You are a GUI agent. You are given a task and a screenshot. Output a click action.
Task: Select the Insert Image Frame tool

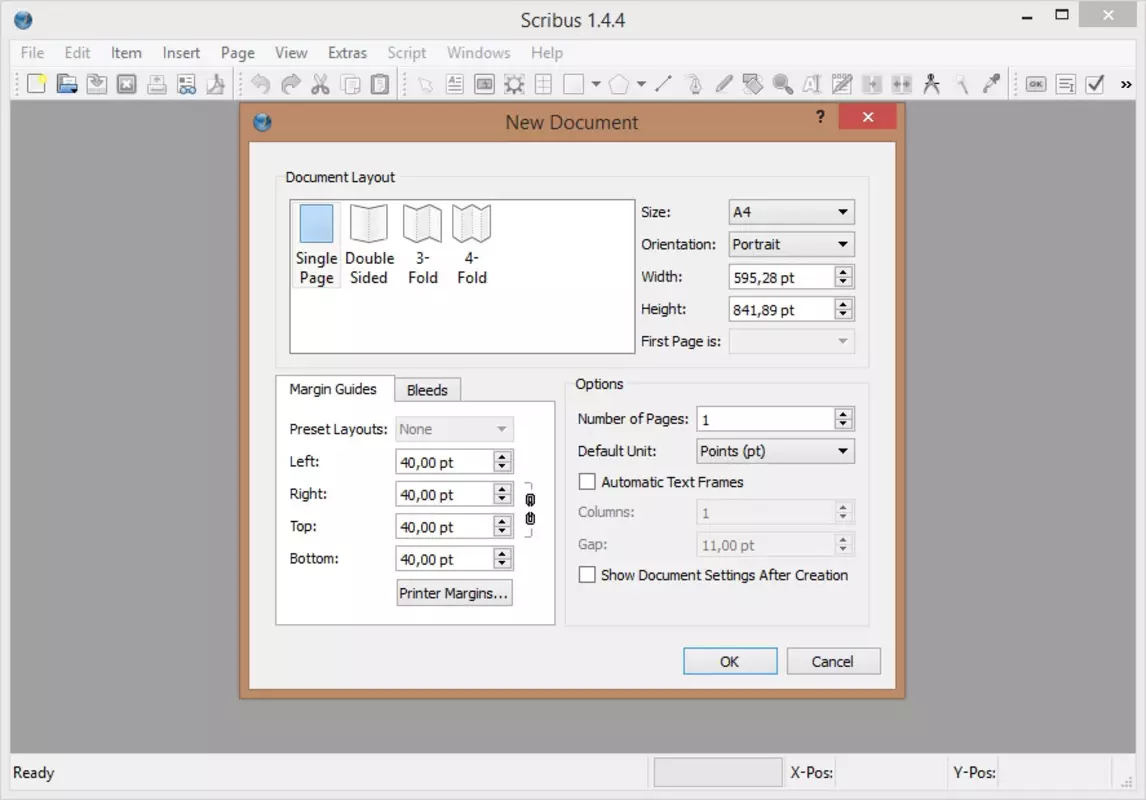point(485,84)
